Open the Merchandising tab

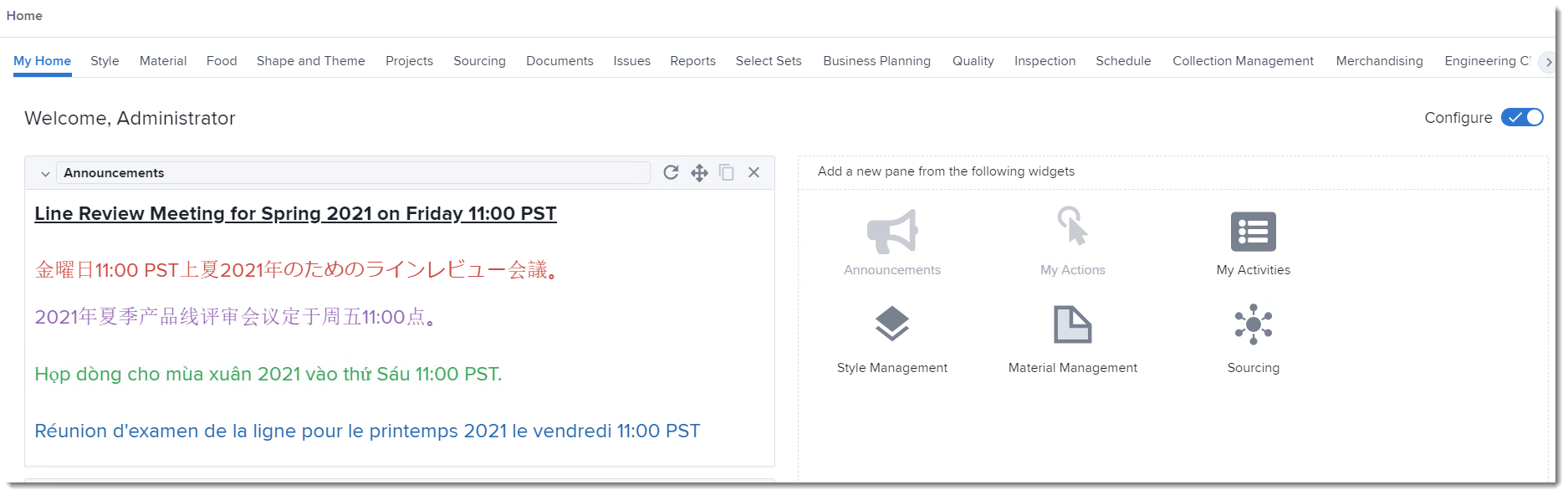coord(1379,61)
